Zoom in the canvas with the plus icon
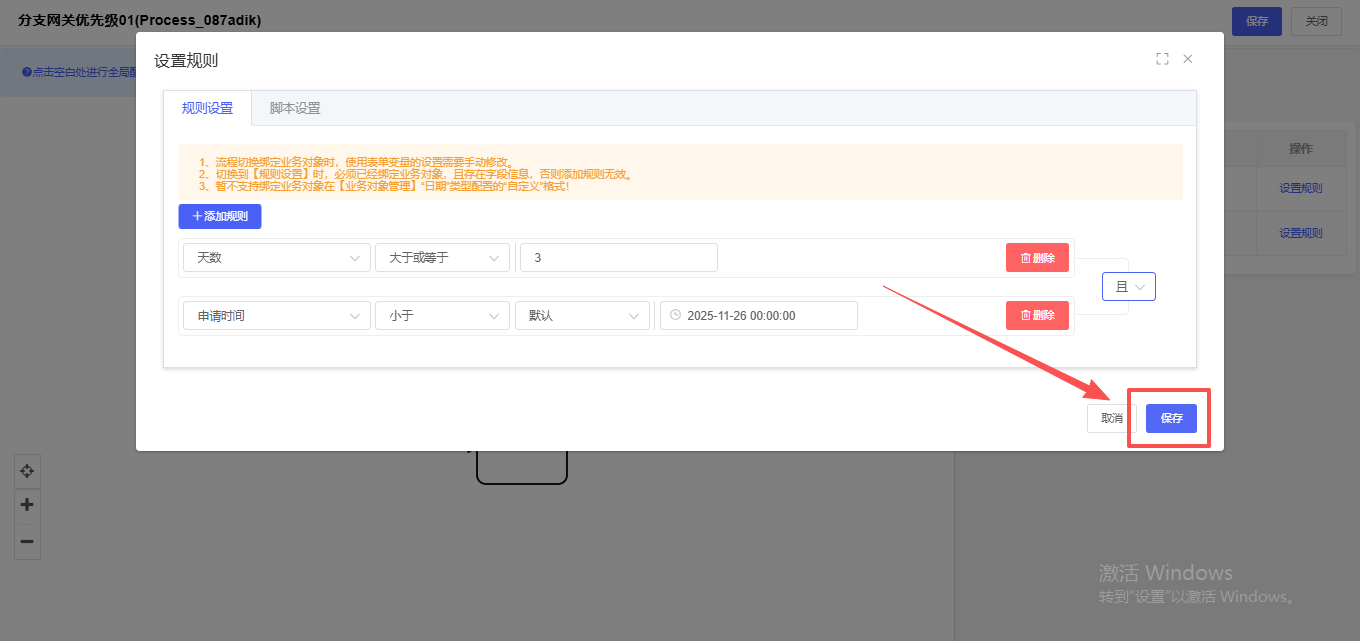1360x641 pixels. [x=27, y=505]
